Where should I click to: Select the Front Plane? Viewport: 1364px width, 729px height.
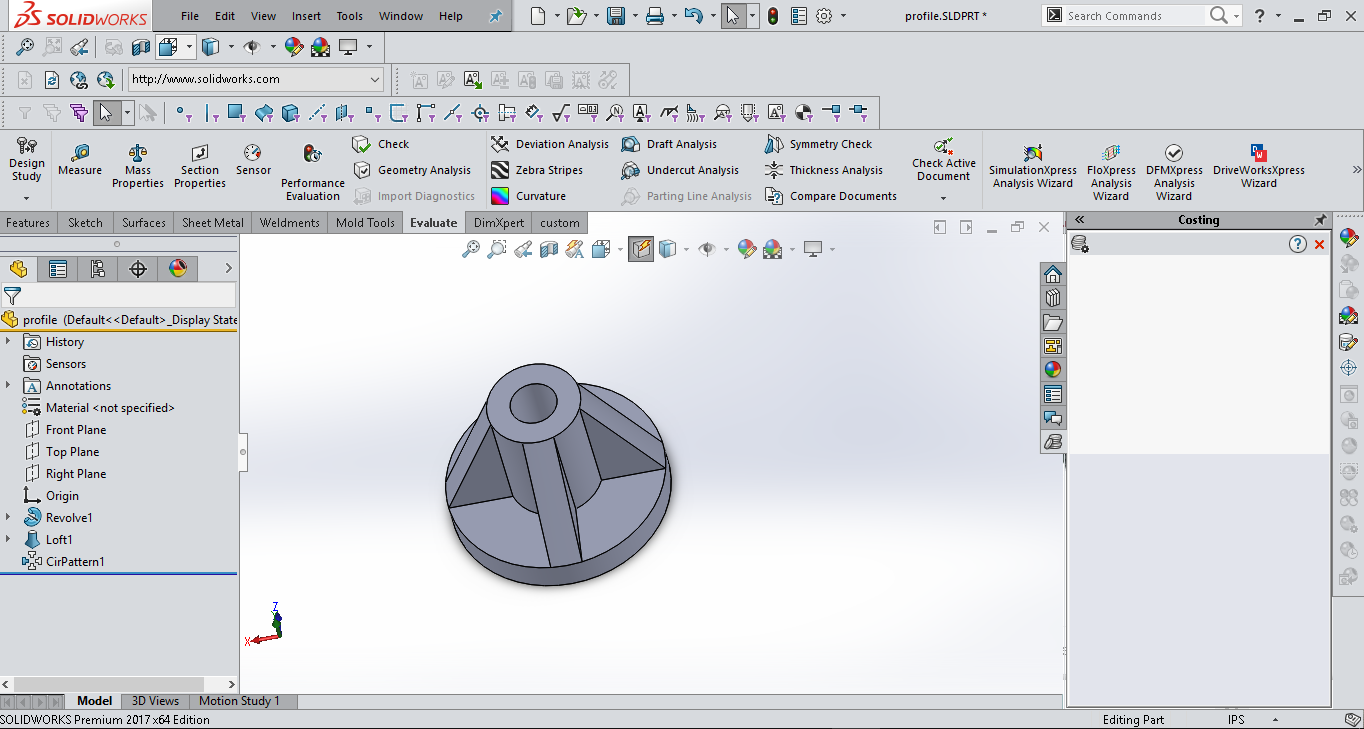pos(65,430)
